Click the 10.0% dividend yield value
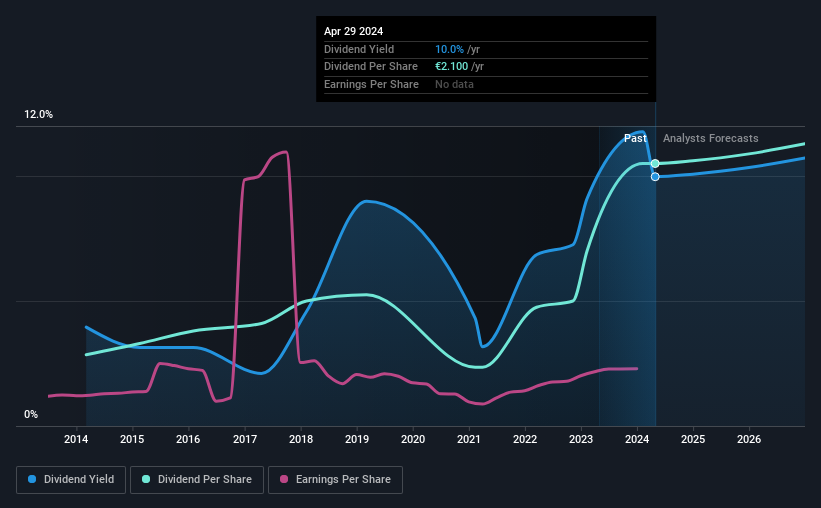Image resolution: width=821 pixels, height=508 pixels. 449,49
